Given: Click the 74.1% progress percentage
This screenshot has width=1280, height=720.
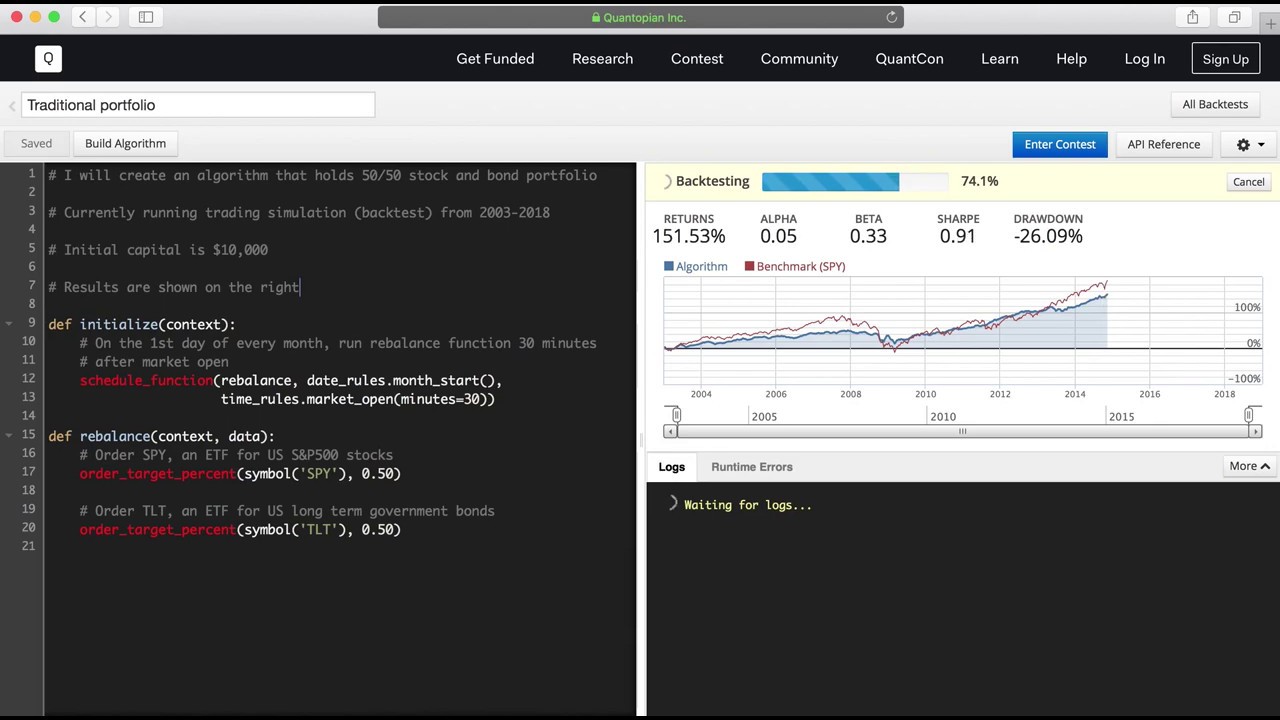Looking at the screenshot, I should pos(979,181).
